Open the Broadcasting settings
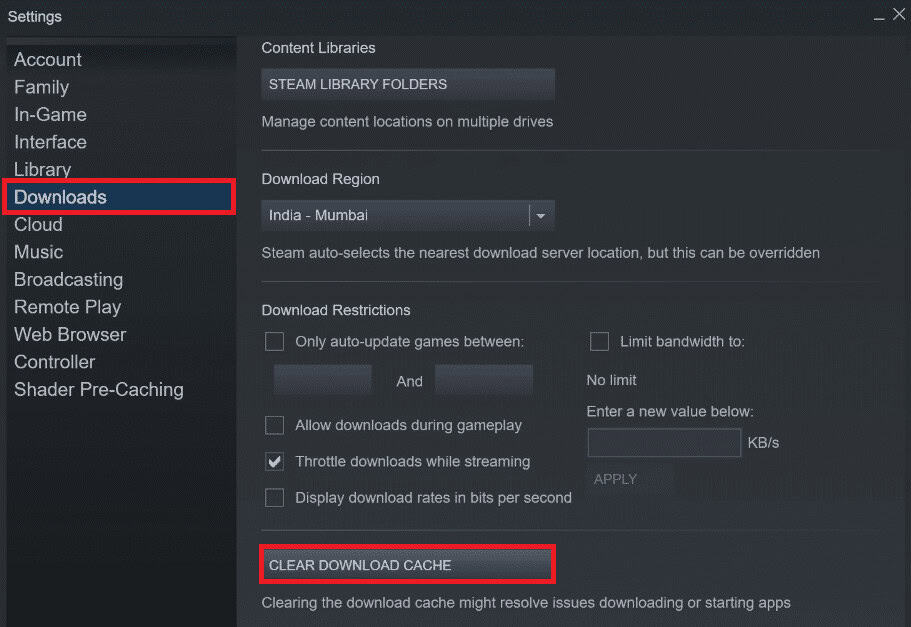This screenshot has height=627, width=911. tap(68, 279)
